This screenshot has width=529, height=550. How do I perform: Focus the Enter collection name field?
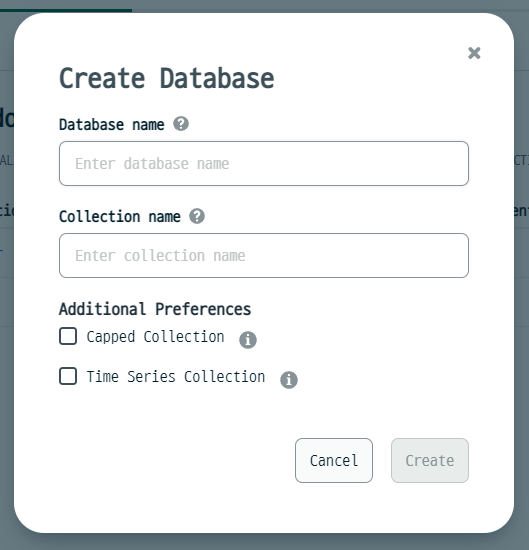(264, 255)
